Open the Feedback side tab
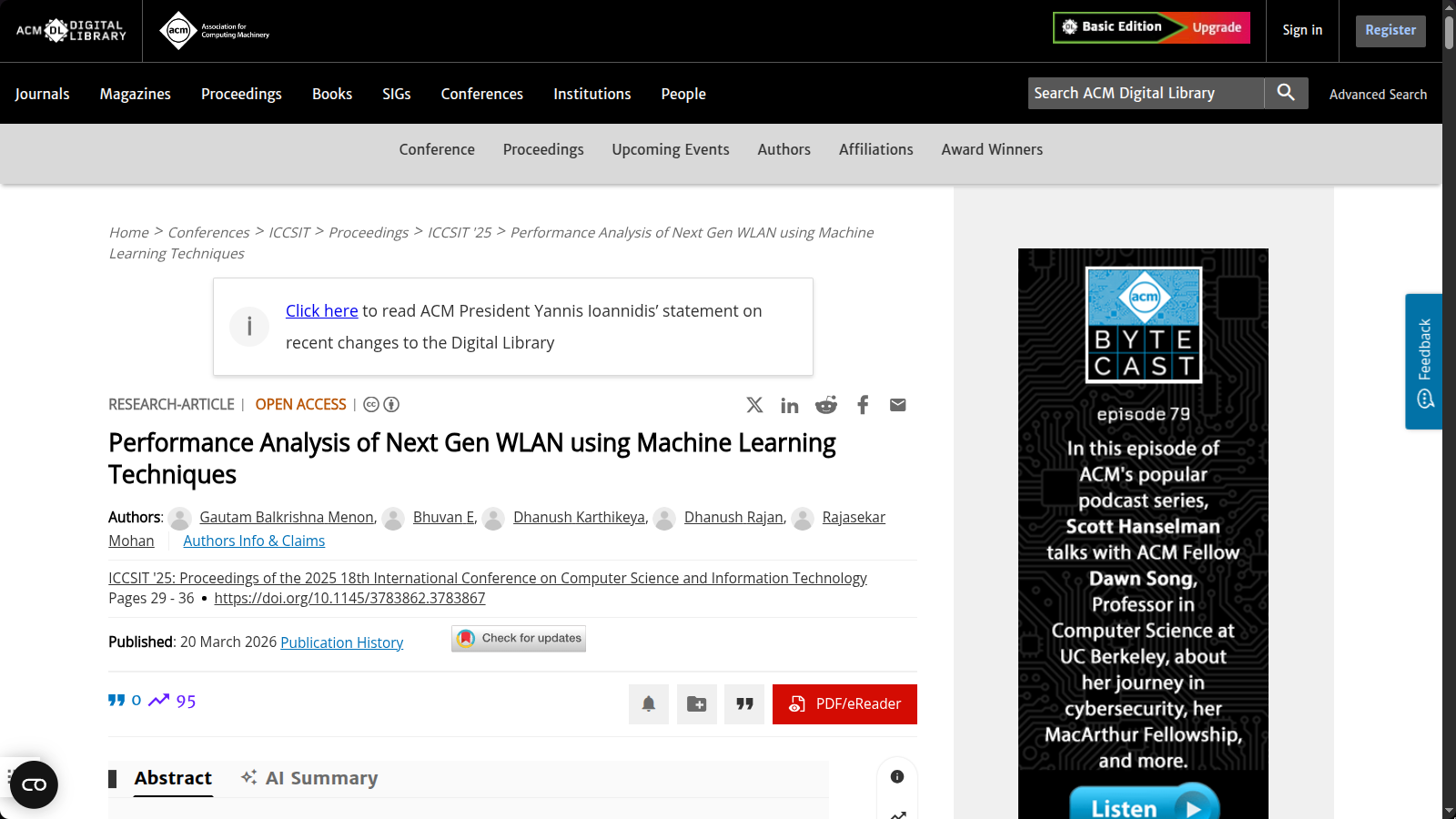1456x819 pixels. 1423,361
